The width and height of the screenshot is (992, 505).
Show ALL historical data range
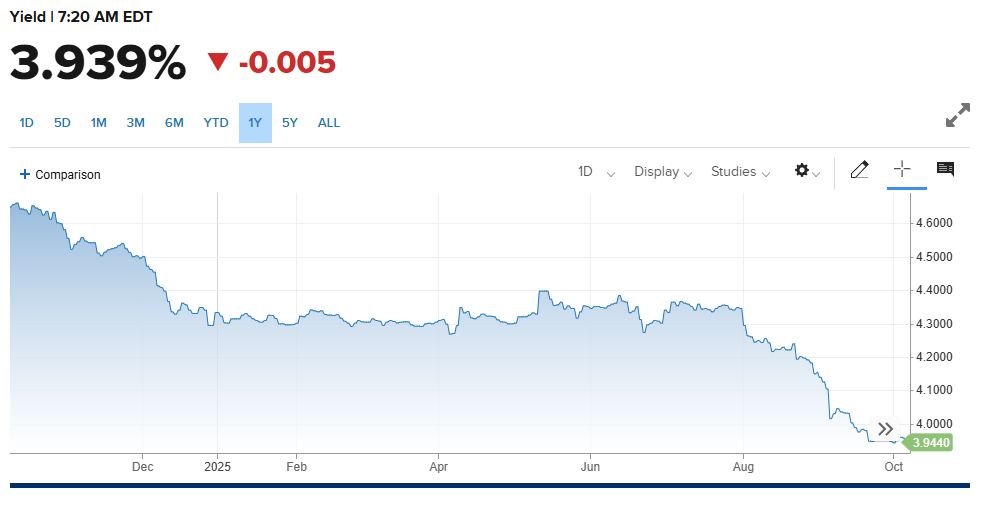[x=329, y=123]
